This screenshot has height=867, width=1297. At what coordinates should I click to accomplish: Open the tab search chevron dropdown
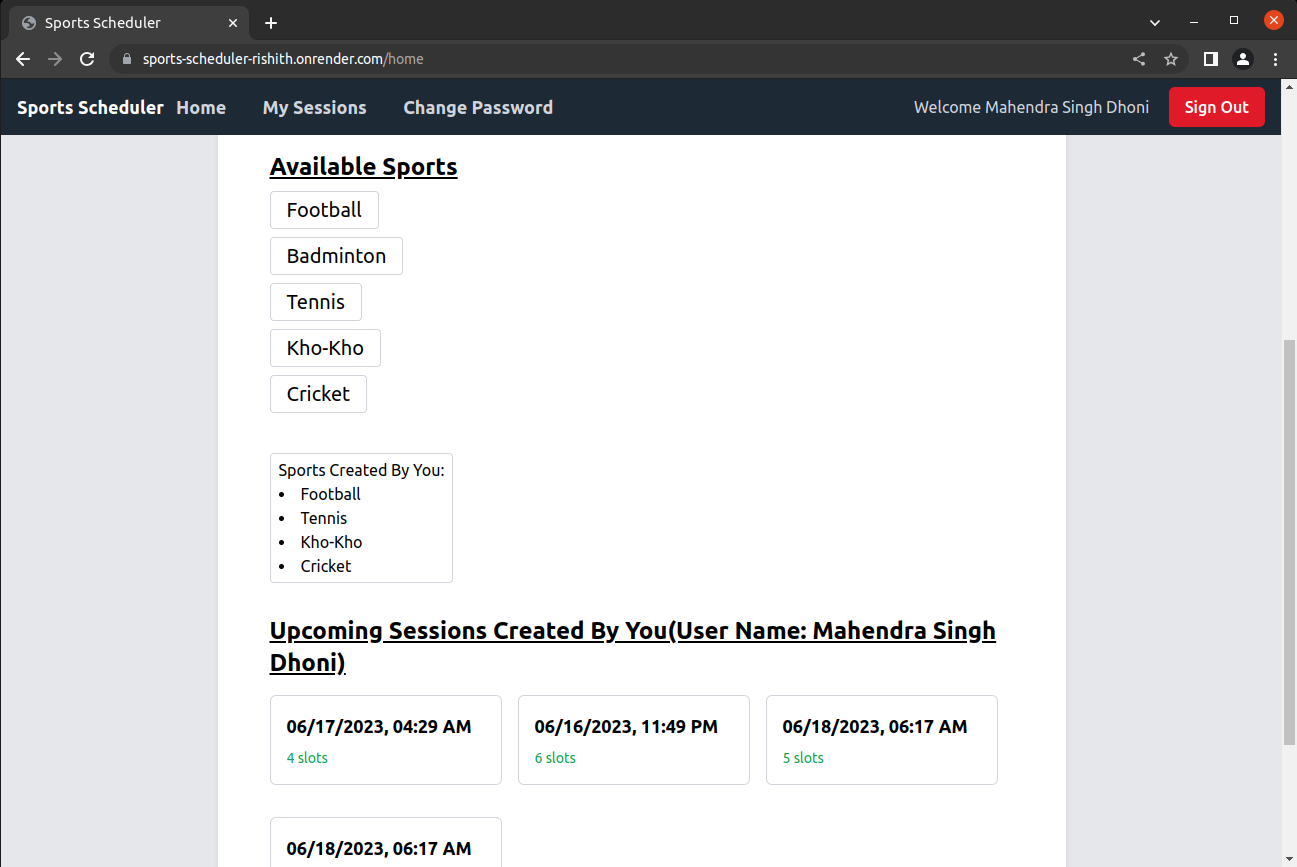click(1154, 21)
